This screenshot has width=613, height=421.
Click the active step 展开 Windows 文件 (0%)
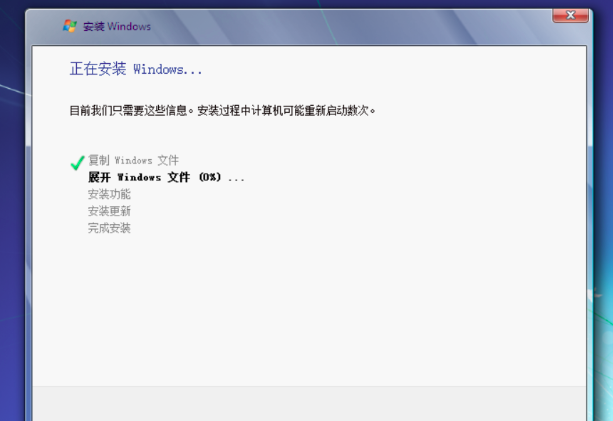(166, 177)
